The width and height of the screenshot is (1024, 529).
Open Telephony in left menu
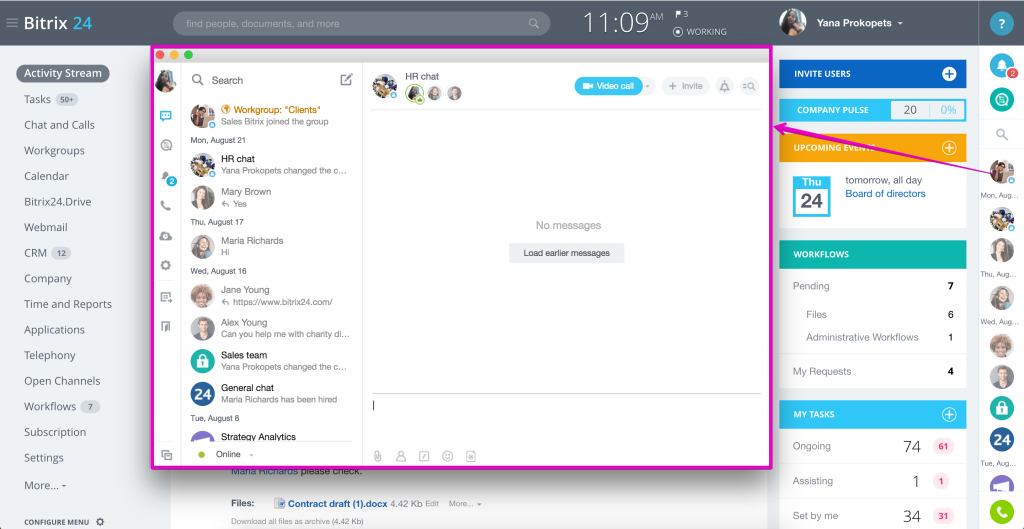[50, 355]
